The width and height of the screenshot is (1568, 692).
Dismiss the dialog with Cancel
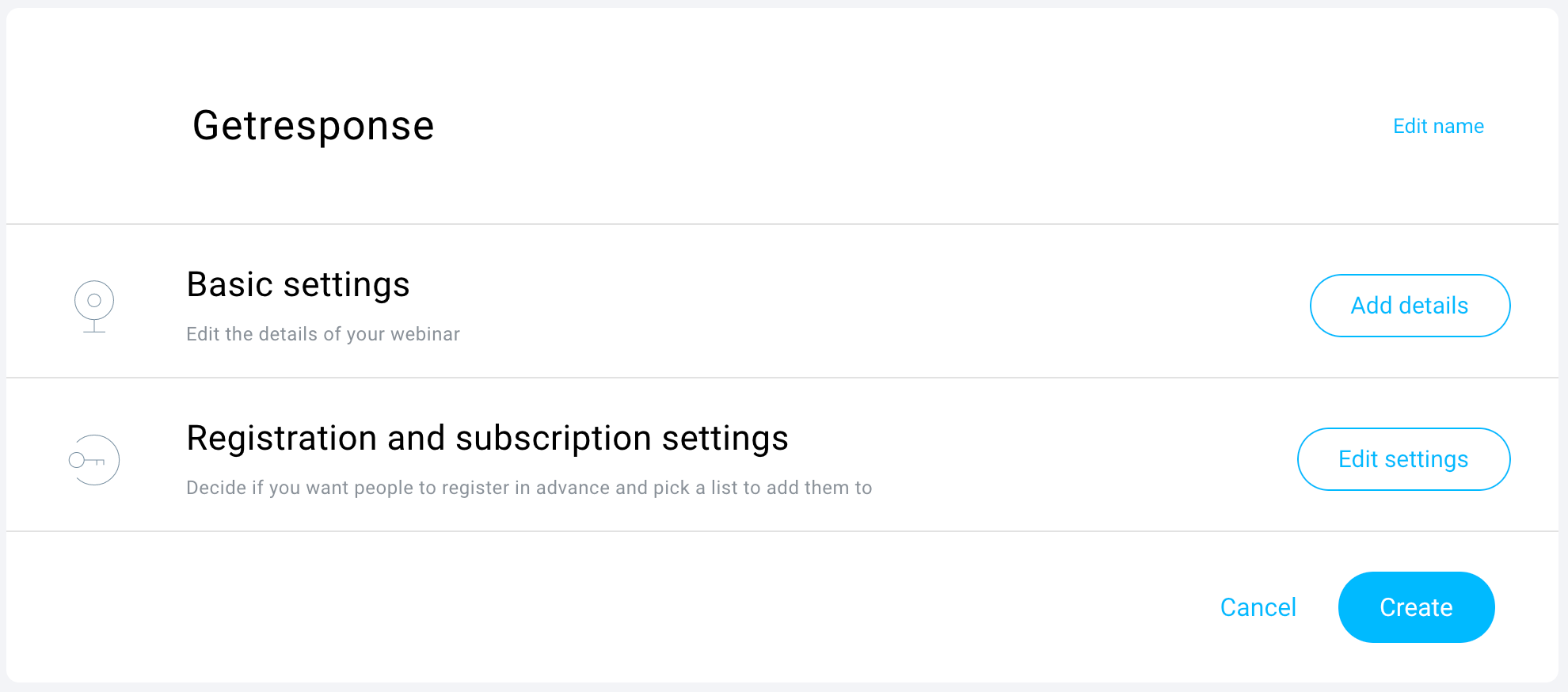point(1258,607)
